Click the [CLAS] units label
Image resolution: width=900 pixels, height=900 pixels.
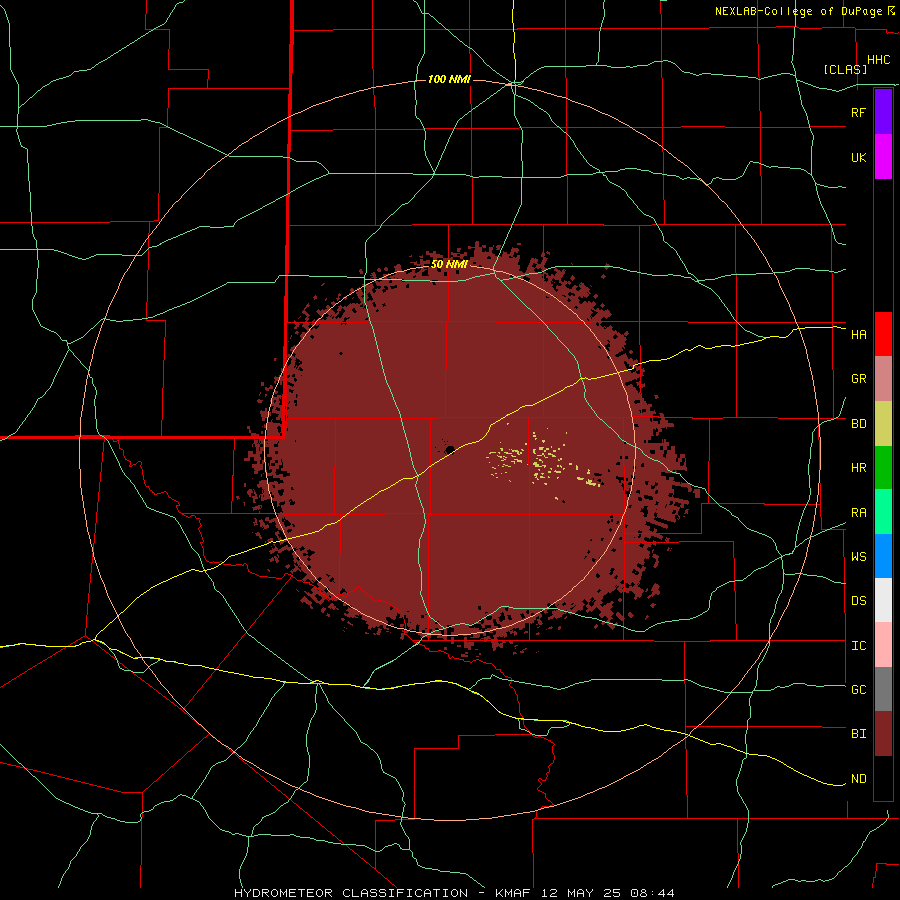click(x=845, y=69)
